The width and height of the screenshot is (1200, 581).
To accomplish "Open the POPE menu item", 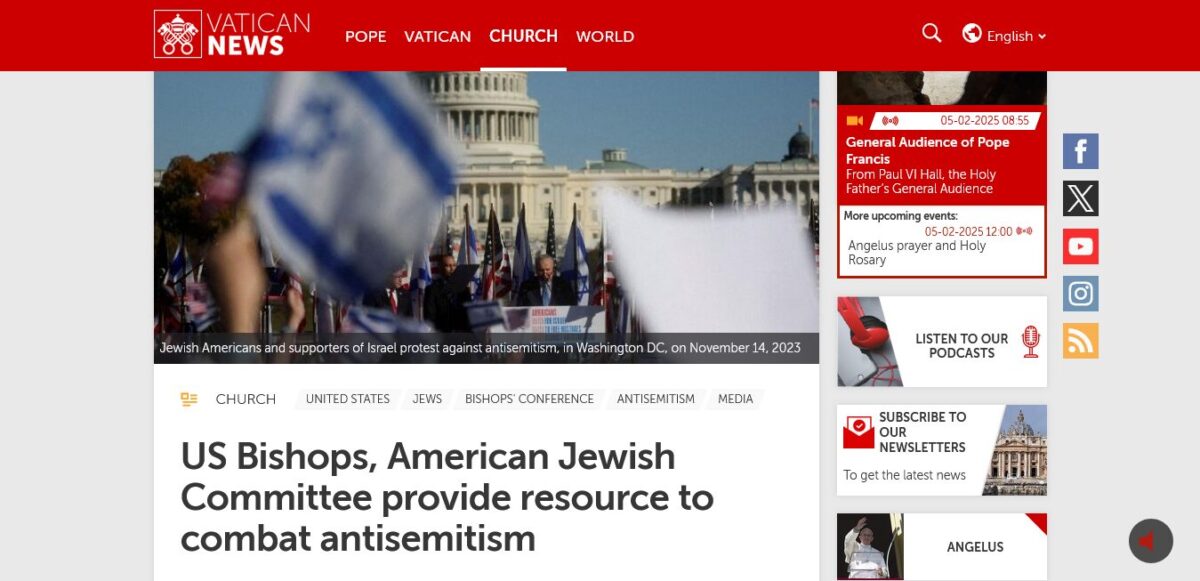I will 365,36.
